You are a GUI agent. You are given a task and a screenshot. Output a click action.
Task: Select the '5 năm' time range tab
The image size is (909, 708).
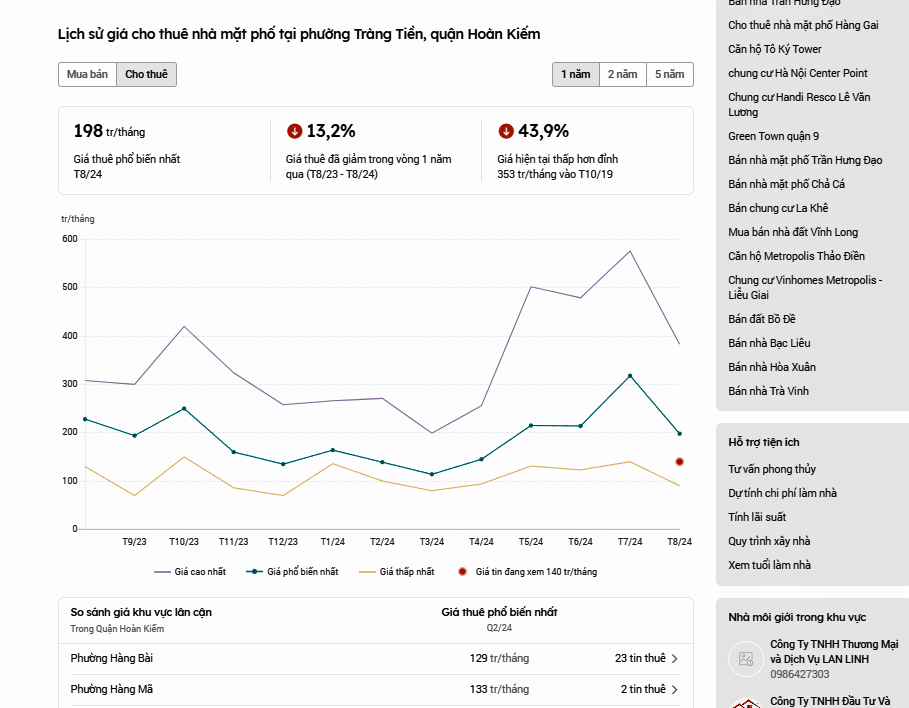[670, 74]
